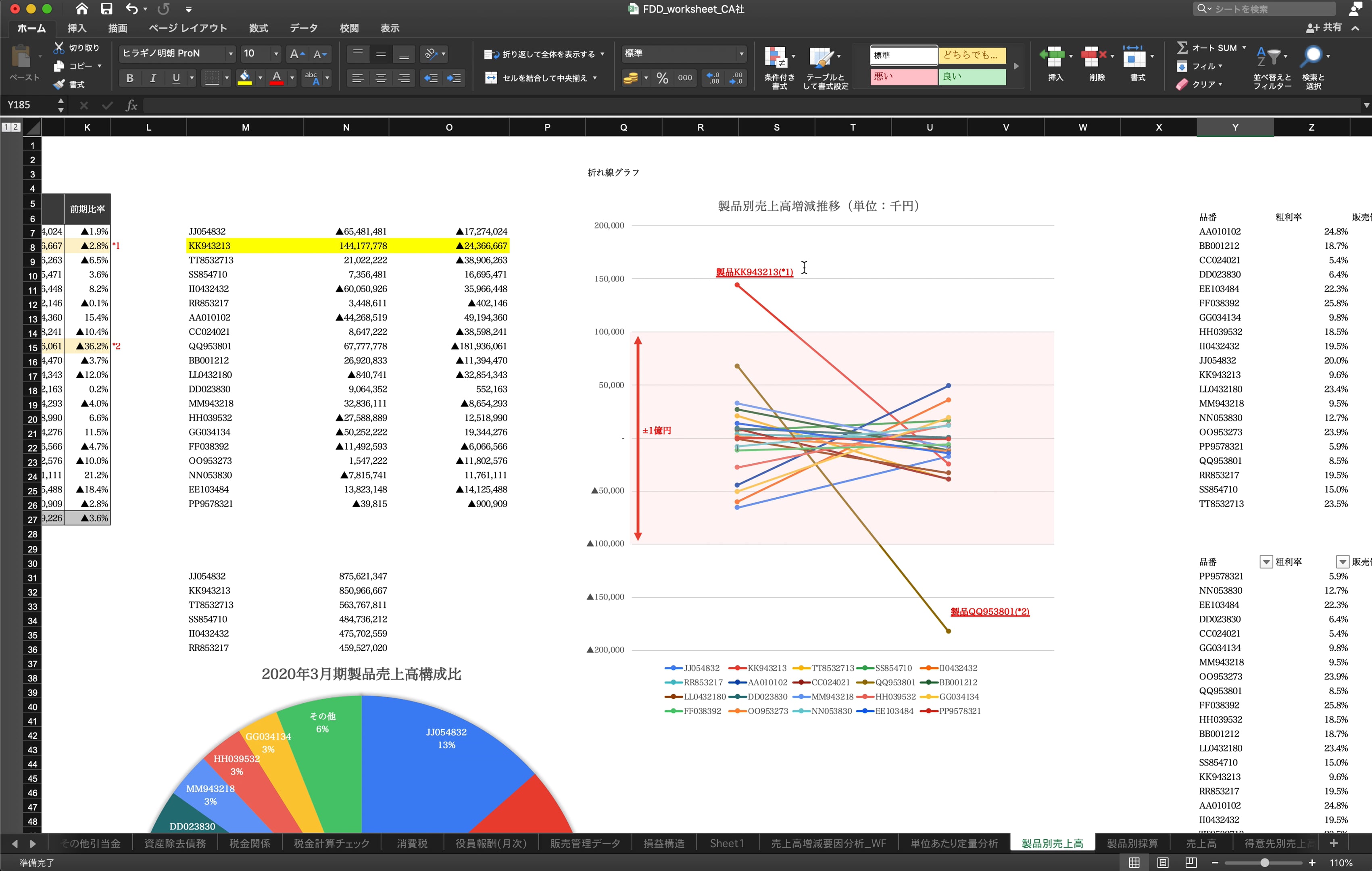
Task: Click the increase font size icon
Action: point(296,54)
